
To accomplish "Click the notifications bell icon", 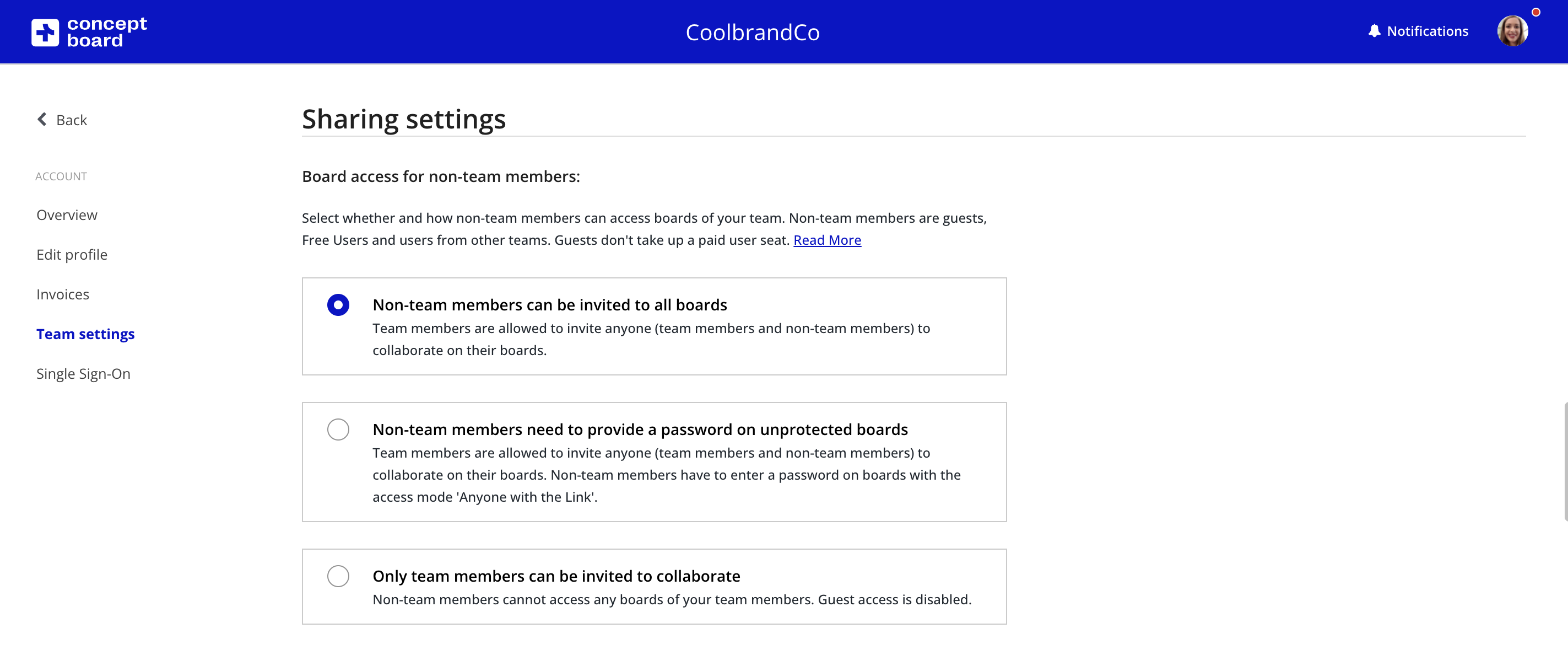I will click(1374, 31).
